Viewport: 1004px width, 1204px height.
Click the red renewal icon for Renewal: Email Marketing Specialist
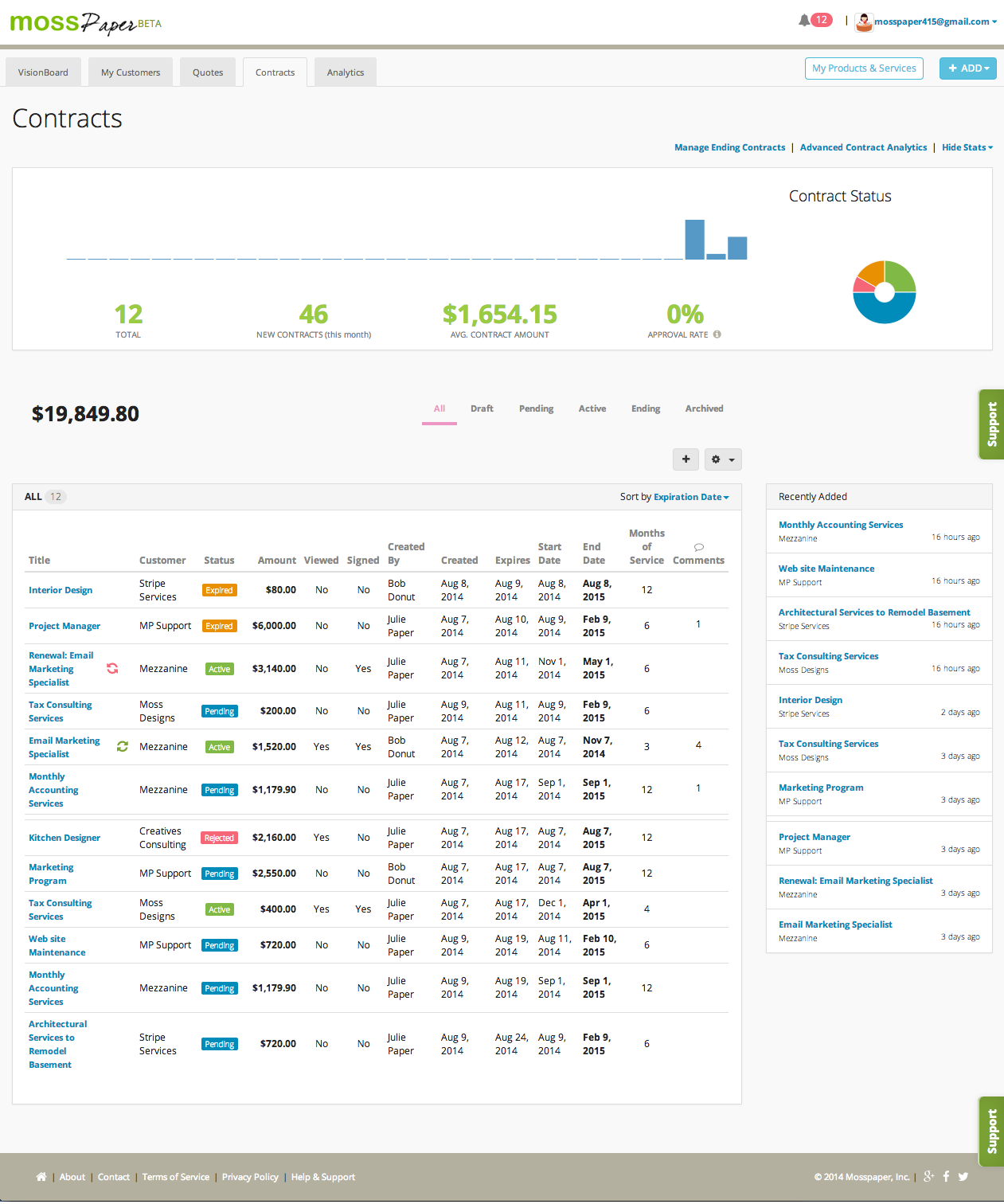coord(112,668)
